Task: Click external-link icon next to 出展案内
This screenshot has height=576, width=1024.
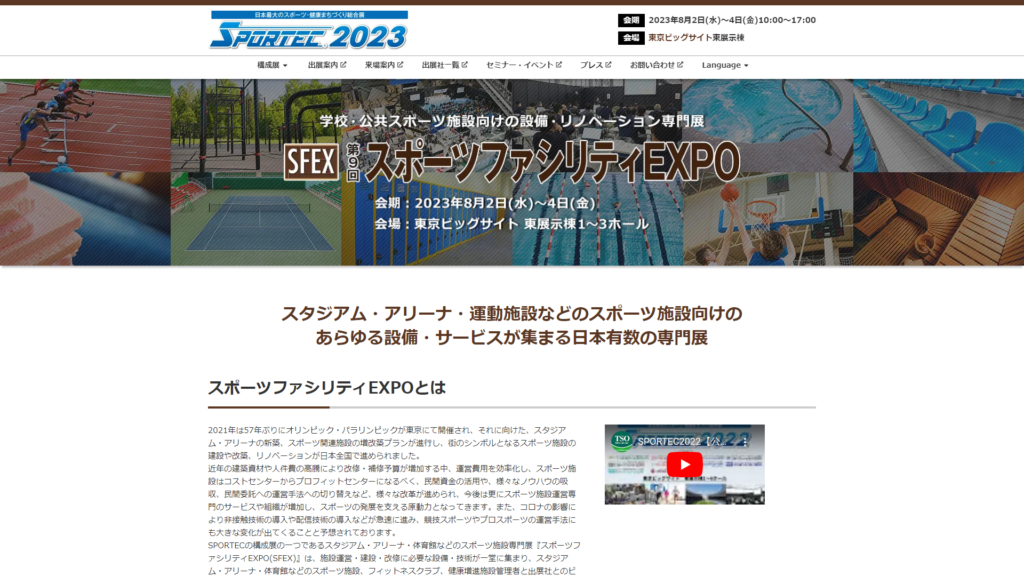Action: (x=343, y=65)
